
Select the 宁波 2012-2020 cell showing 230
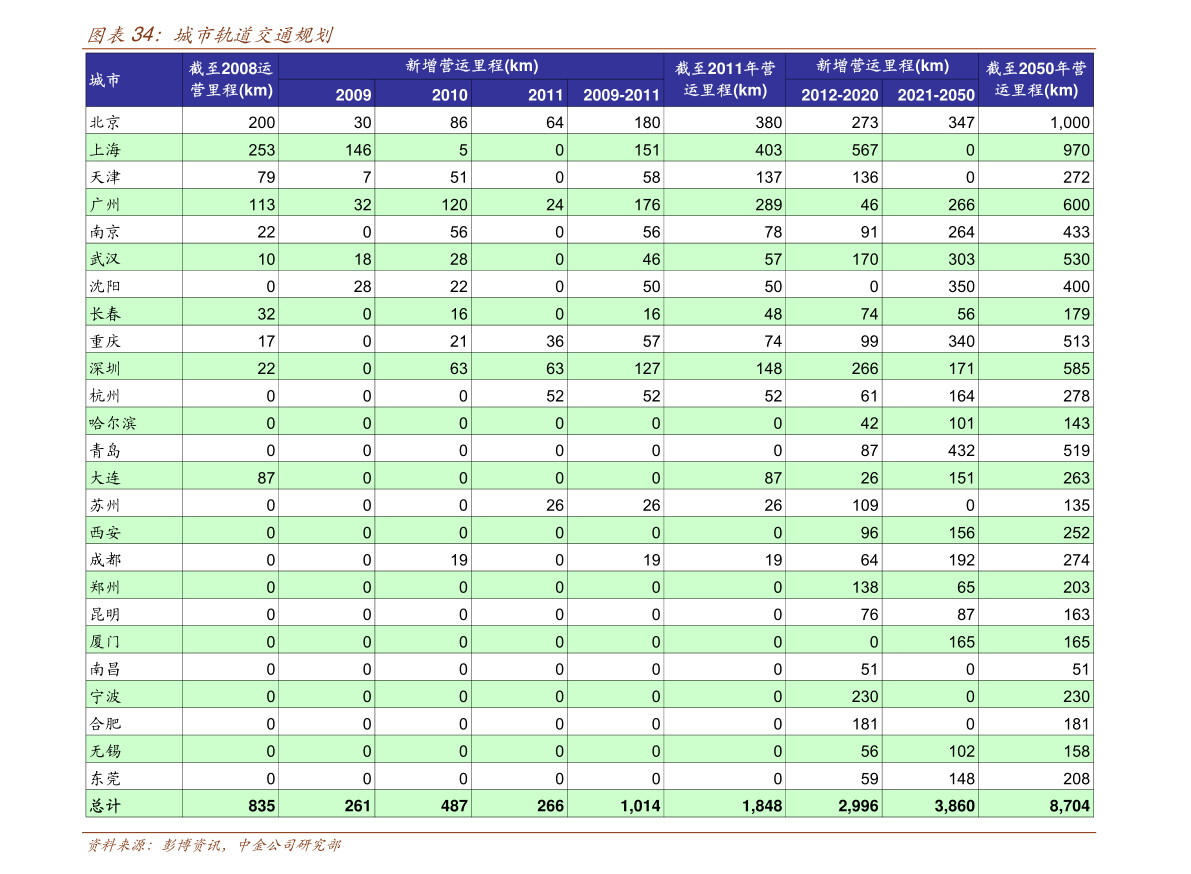pos(864,696)
